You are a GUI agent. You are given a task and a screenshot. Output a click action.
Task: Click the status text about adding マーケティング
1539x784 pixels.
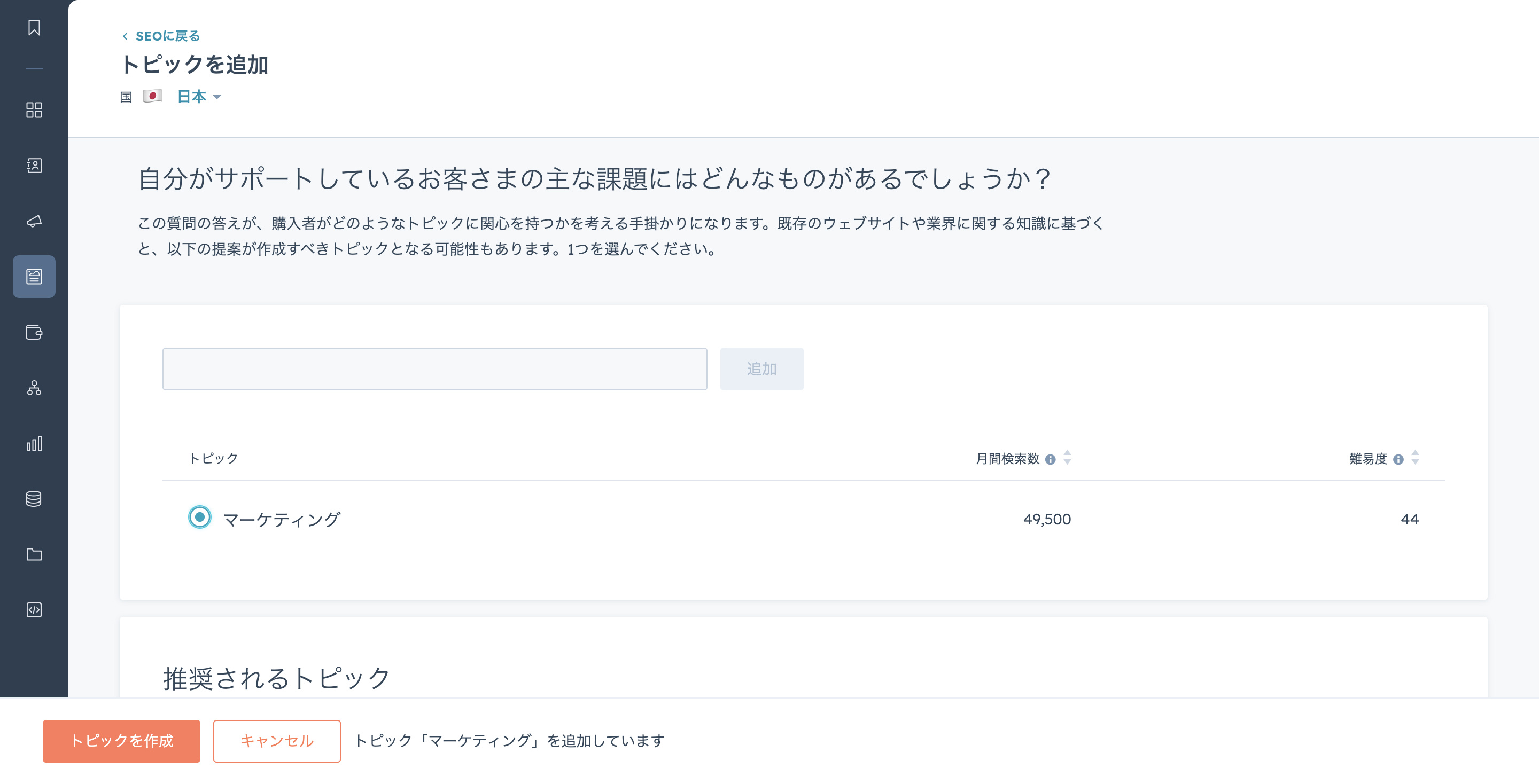pyautogui.click(x=510, y=741)
